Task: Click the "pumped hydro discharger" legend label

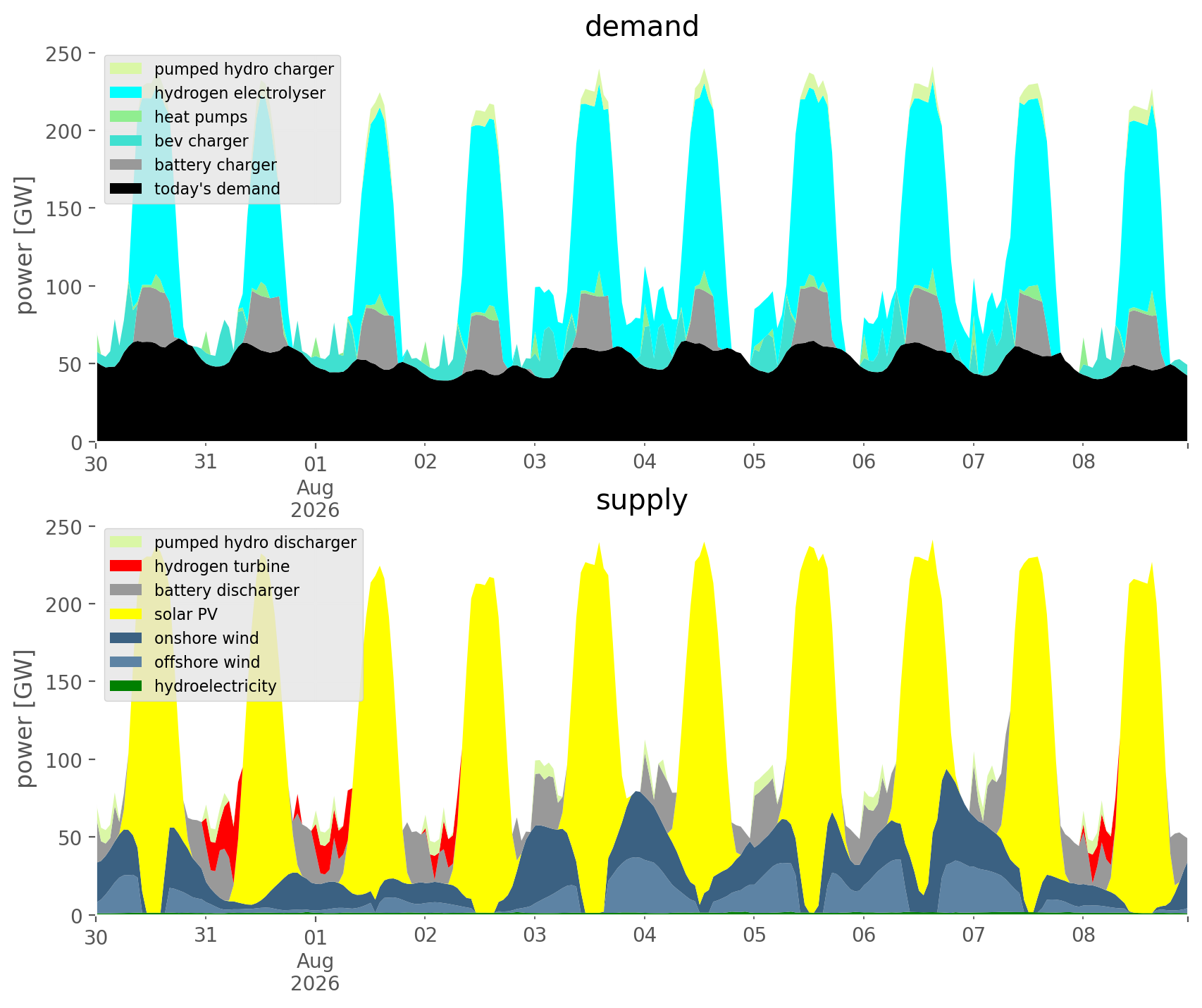Action: pyautogui.click(x=255, y=543)
